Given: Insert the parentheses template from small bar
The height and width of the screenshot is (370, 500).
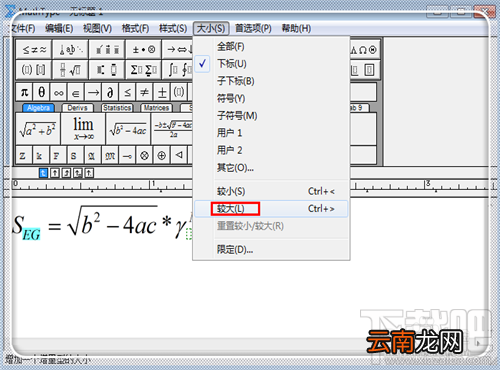Looking at the screenshot, I should 179,92.
